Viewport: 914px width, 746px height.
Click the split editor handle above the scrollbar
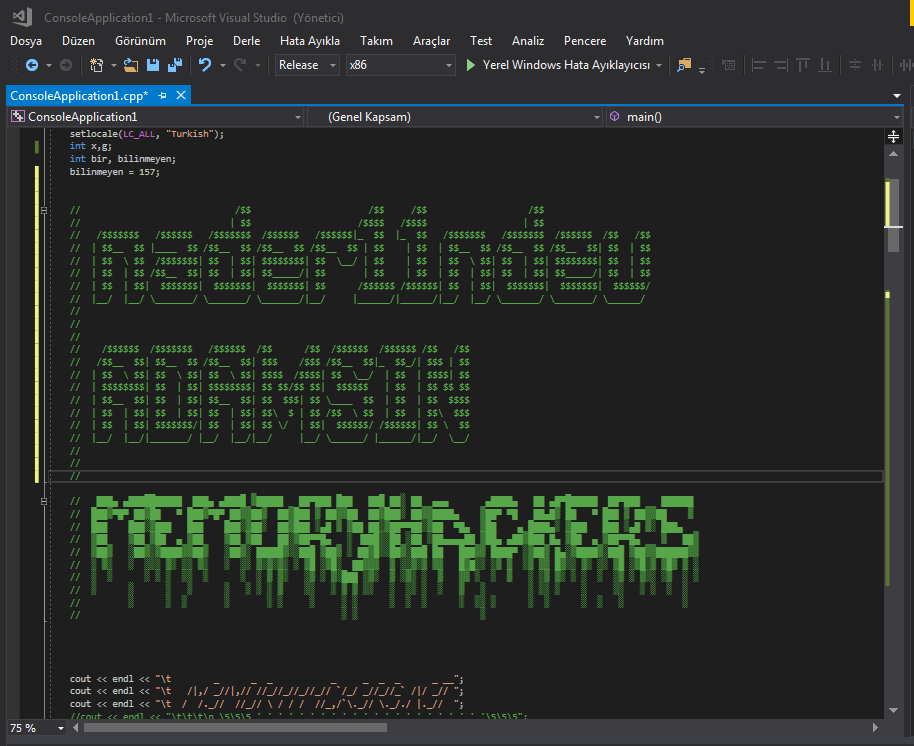pyautogui.click(x=893, y=137)
